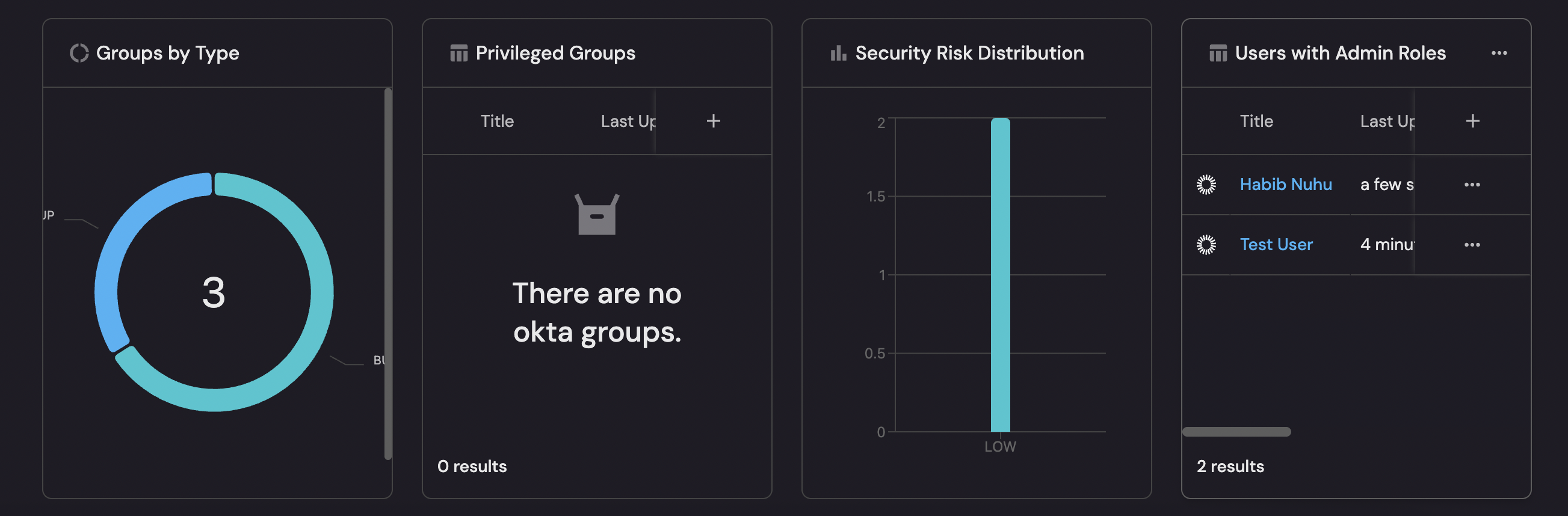Open the Test User link
This screenshot has height=516, width=1568.
[1276, 245]
